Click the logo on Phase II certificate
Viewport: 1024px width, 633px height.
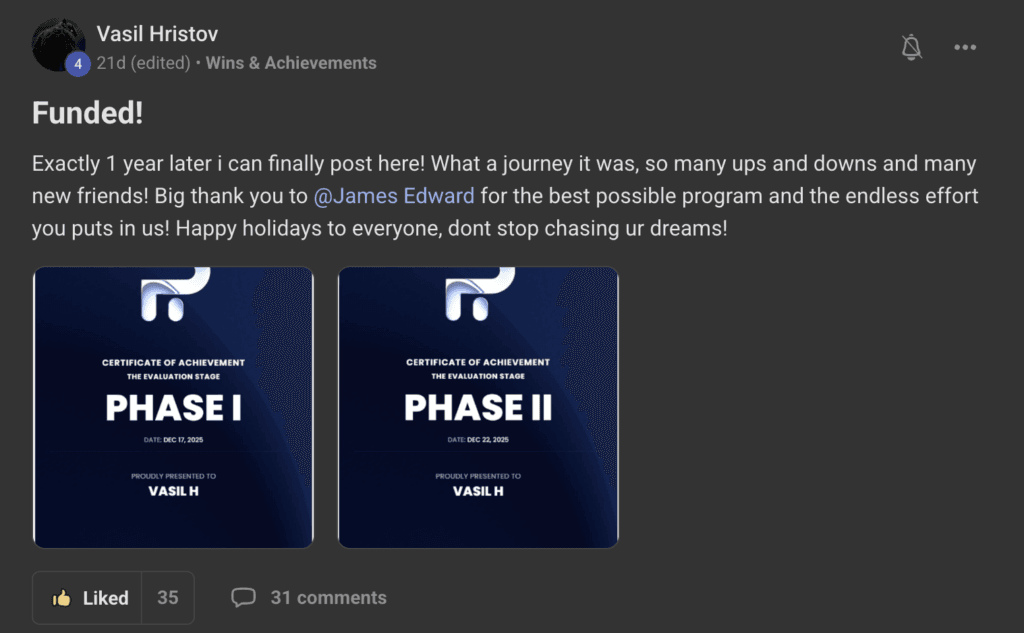(x=478, y=293)
